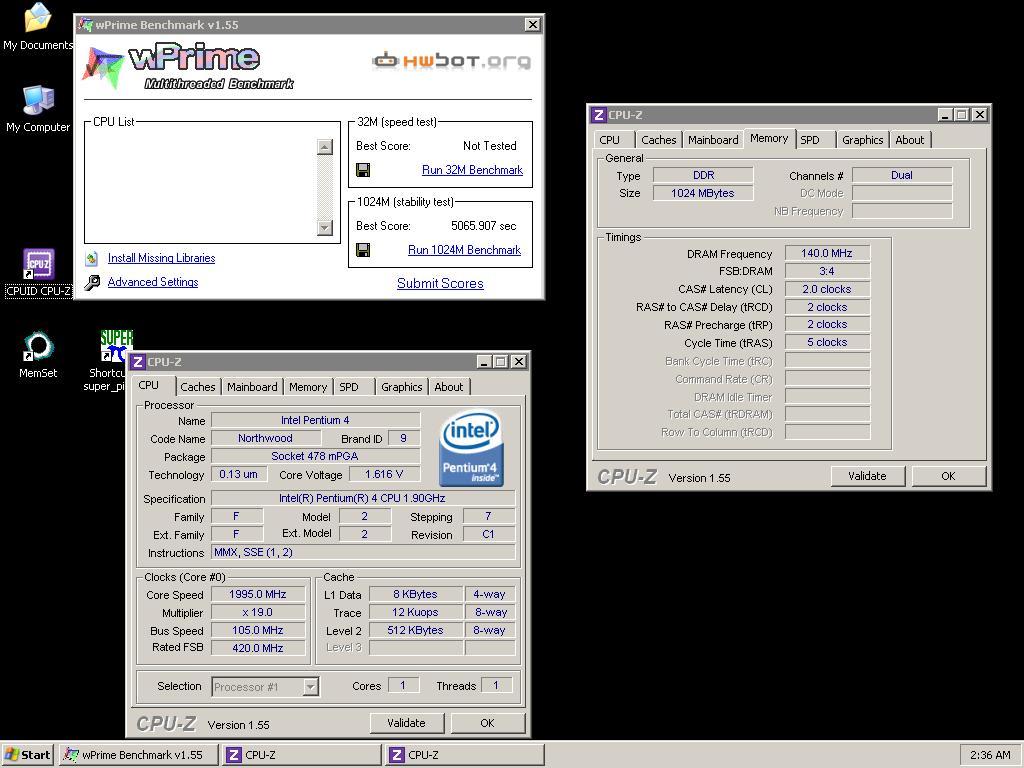Click OK in the CPU-Z Memory window
The height and width of the screenshot is (768, 1024).
(x=948, y=476)
